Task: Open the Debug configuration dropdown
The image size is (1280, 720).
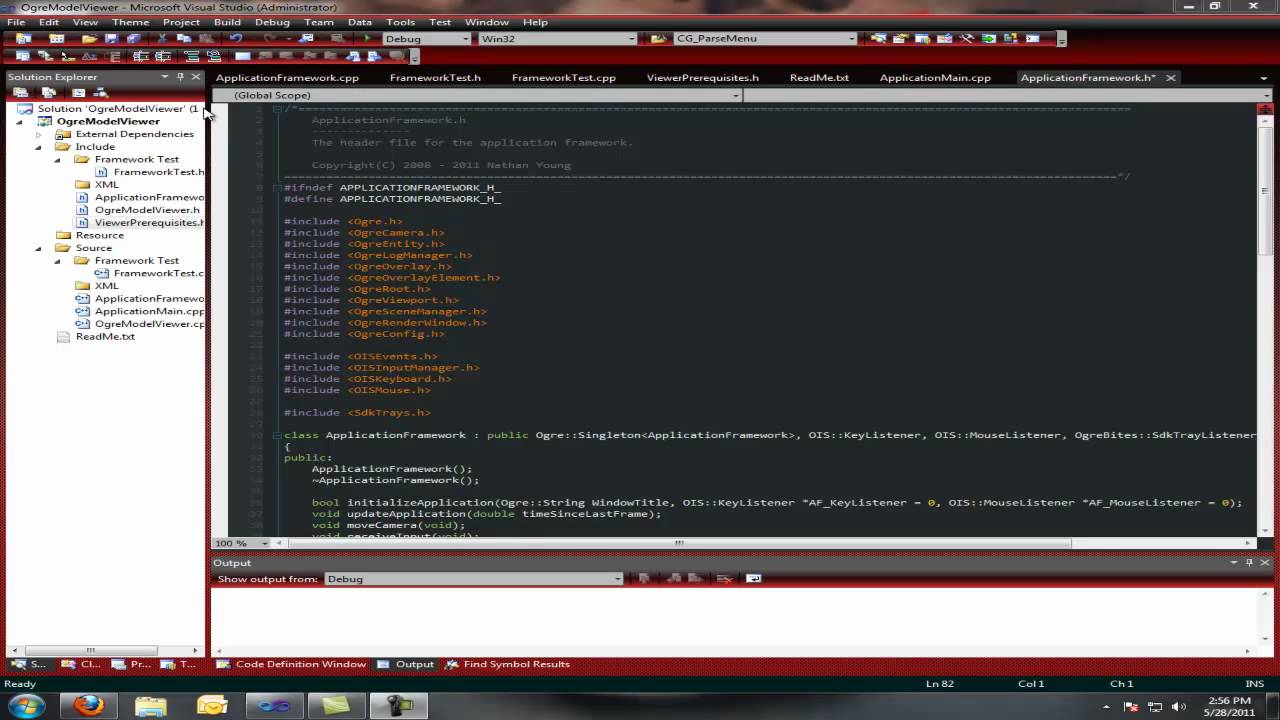Action: click(465, 39)
